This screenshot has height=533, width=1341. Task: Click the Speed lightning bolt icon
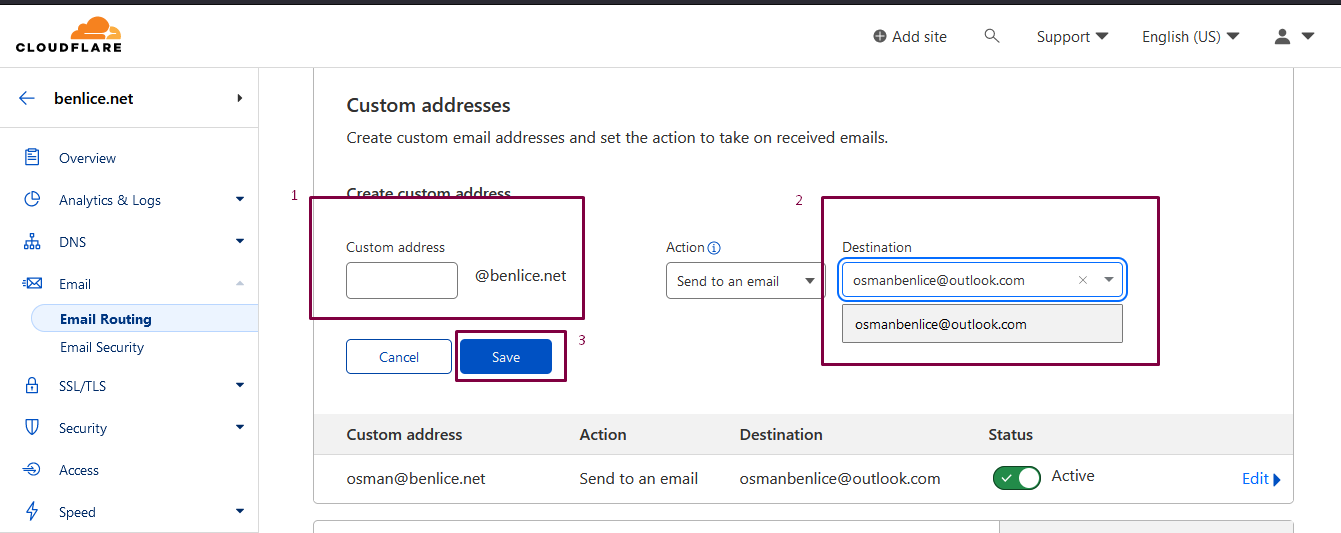pyautogui.click(x=32, y=511)
